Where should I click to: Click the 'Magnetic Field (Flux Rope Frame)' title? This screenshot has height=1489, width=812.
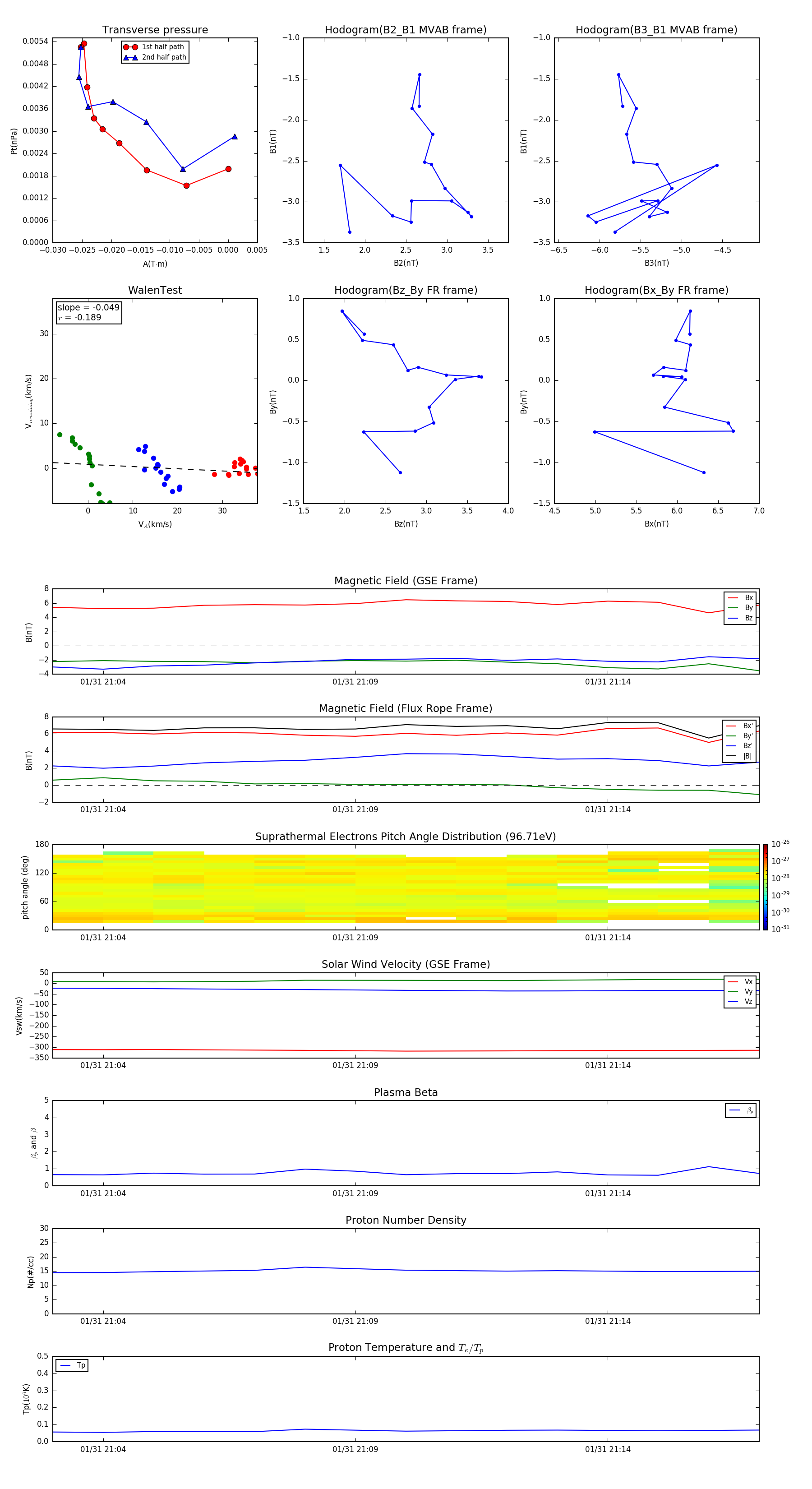coord(406,709)
